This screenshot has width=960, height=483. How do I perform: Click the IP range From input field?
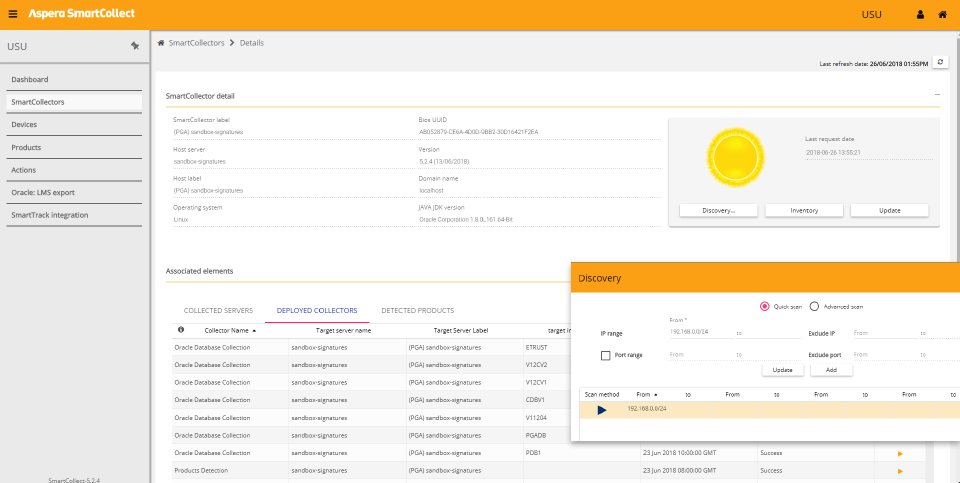click(x=698, y=331)
